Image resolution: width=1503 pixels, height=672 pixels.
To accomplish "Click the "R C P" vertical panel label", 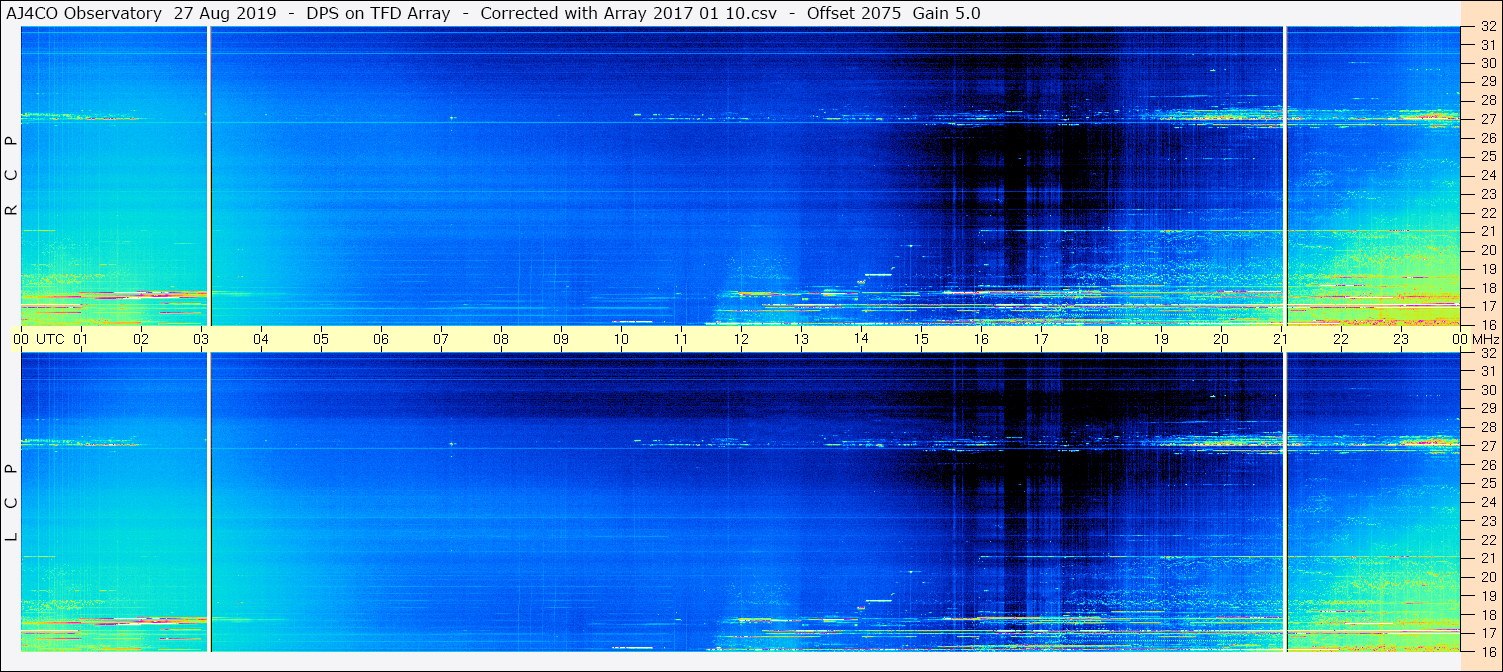I will click(12, 176).
